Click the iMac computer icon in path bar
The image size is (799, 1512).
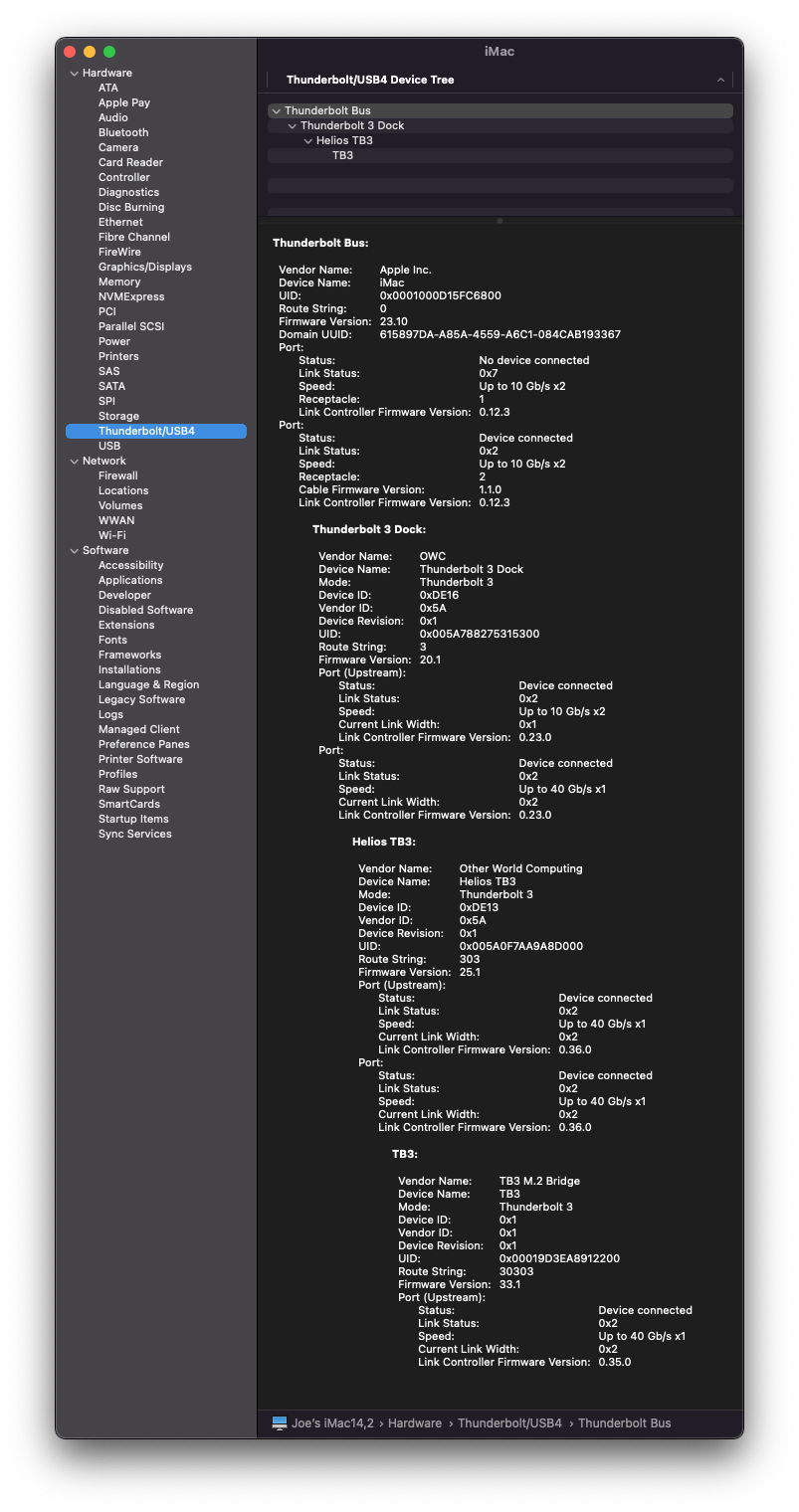coord(280,1423)
